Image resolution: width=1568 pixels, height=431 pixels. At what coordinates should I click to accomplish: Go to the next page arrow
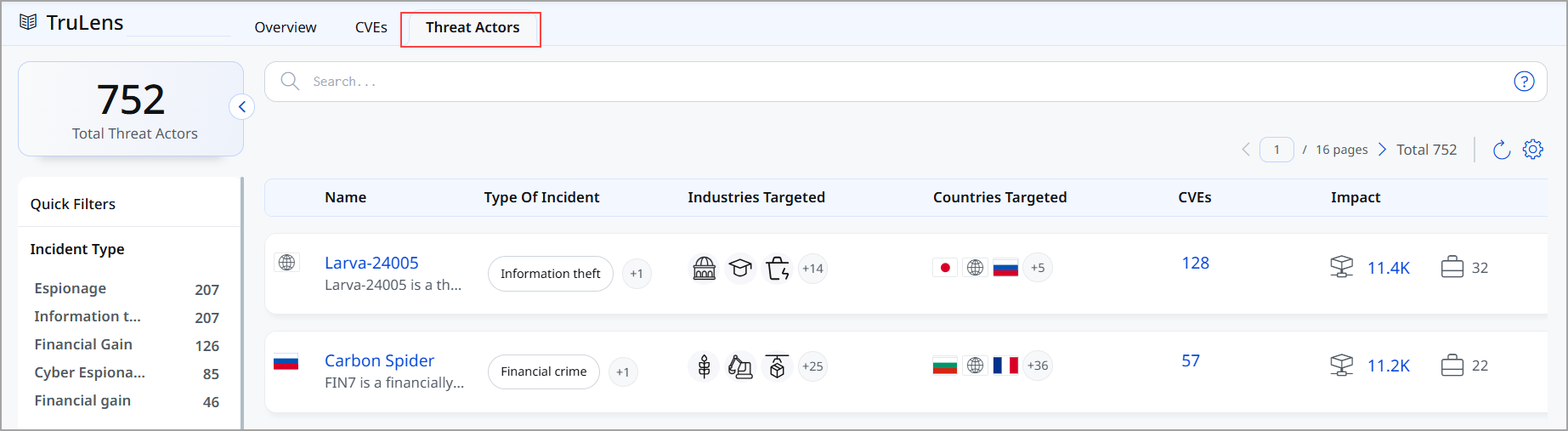[x=1382, y=150]
